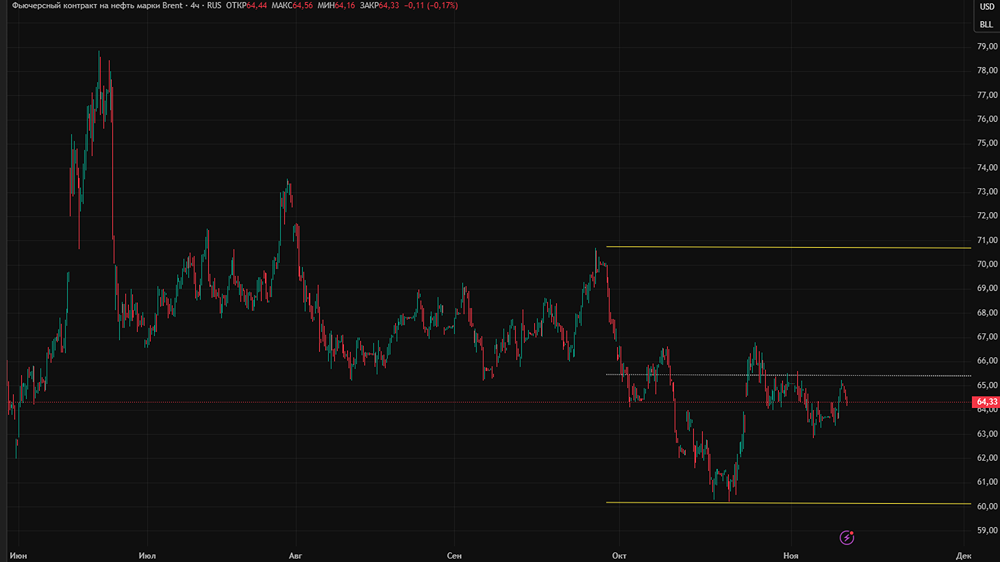Click the Авг label on time axis
1000x562 pixels.
click(x=294, y=554)
